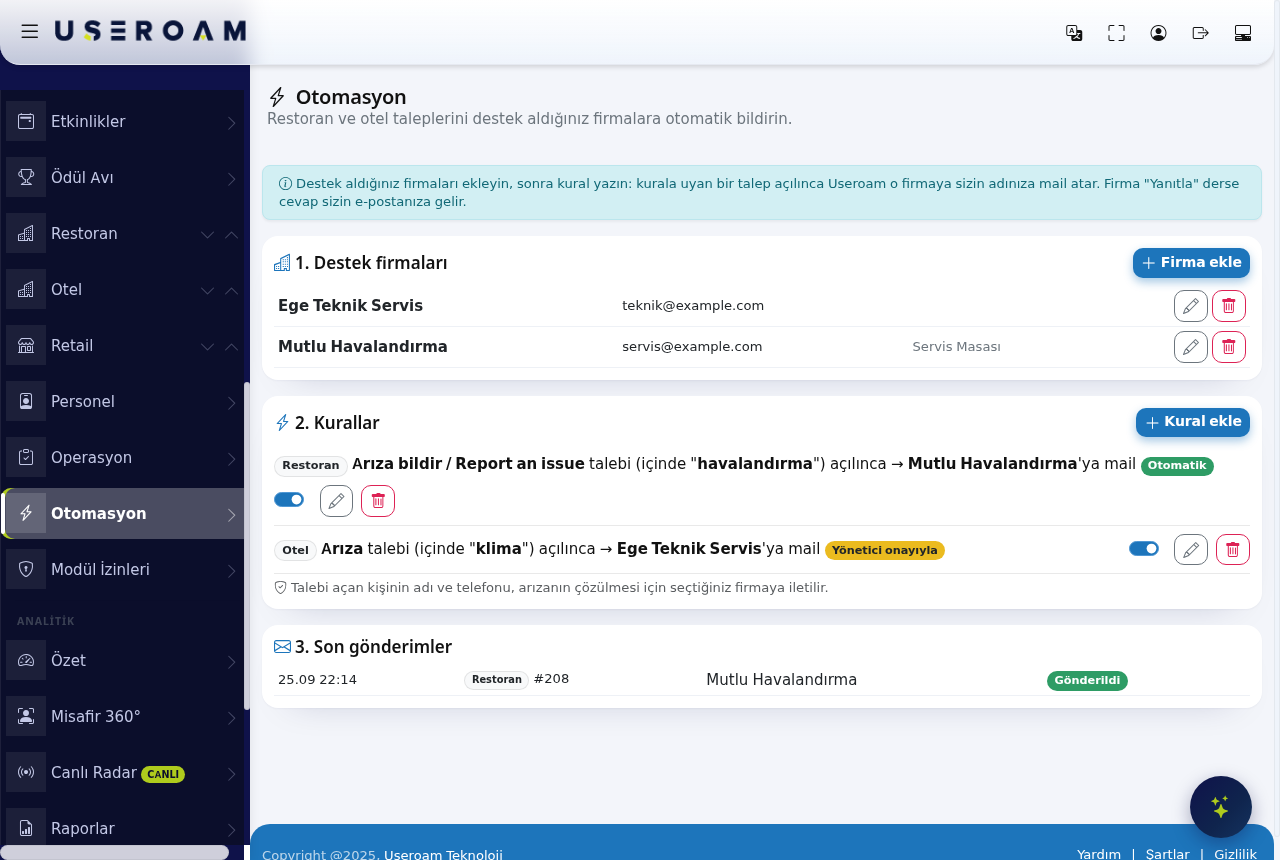Viewport: 1280px width, 860px height.
Task: Open the AI sparkle assistant button
Action: [1221, 807]
